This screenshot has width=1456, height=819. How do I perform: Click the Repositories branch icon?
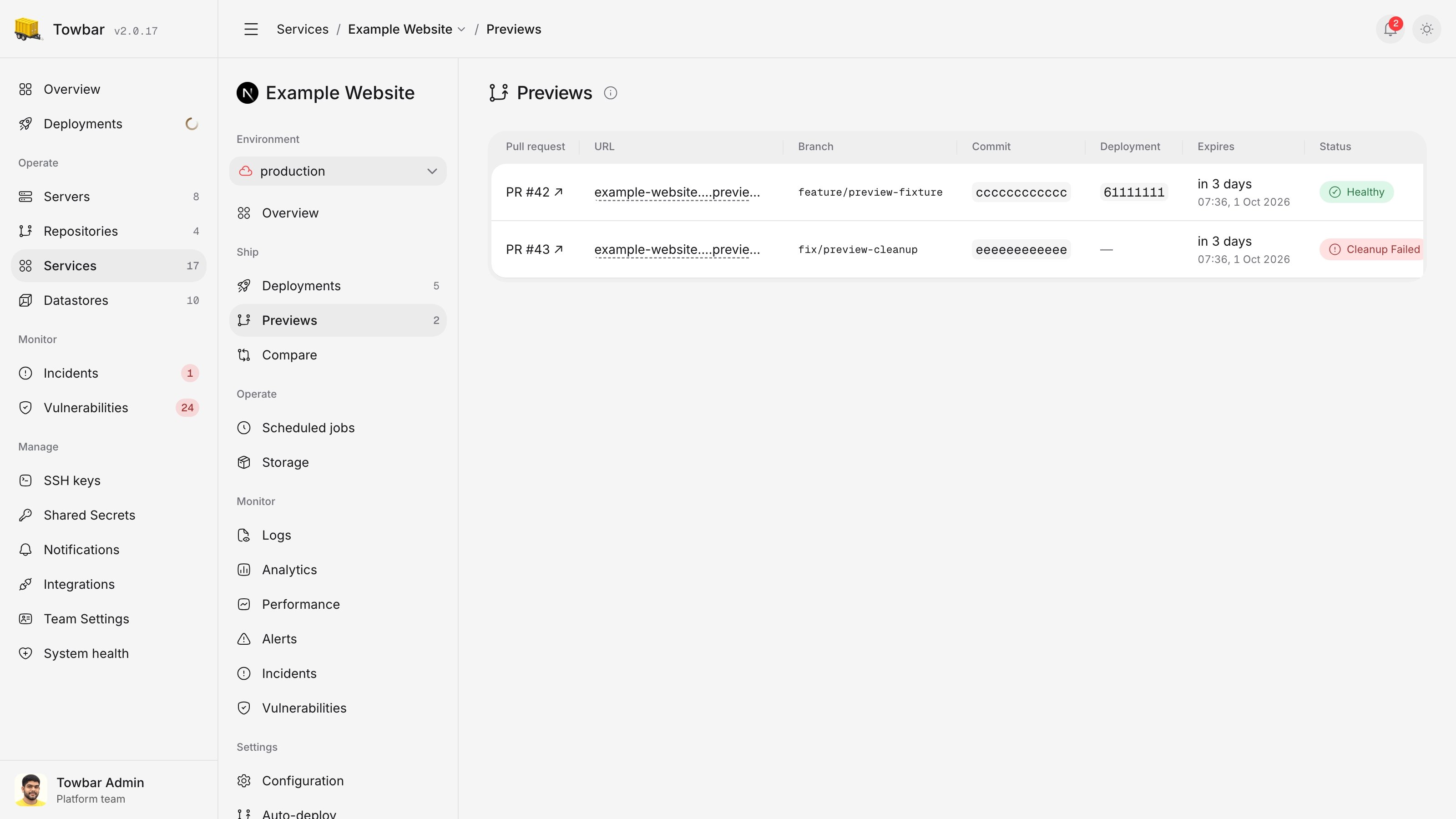point(25,231)
